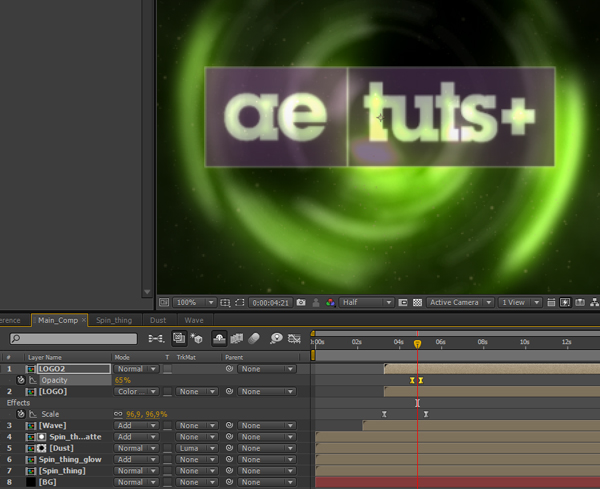Image resolution: width=600 pixels, height=489 pixels.
Task: Click the LOGO2 preserve transparency T checkbox
Action: 168,369
